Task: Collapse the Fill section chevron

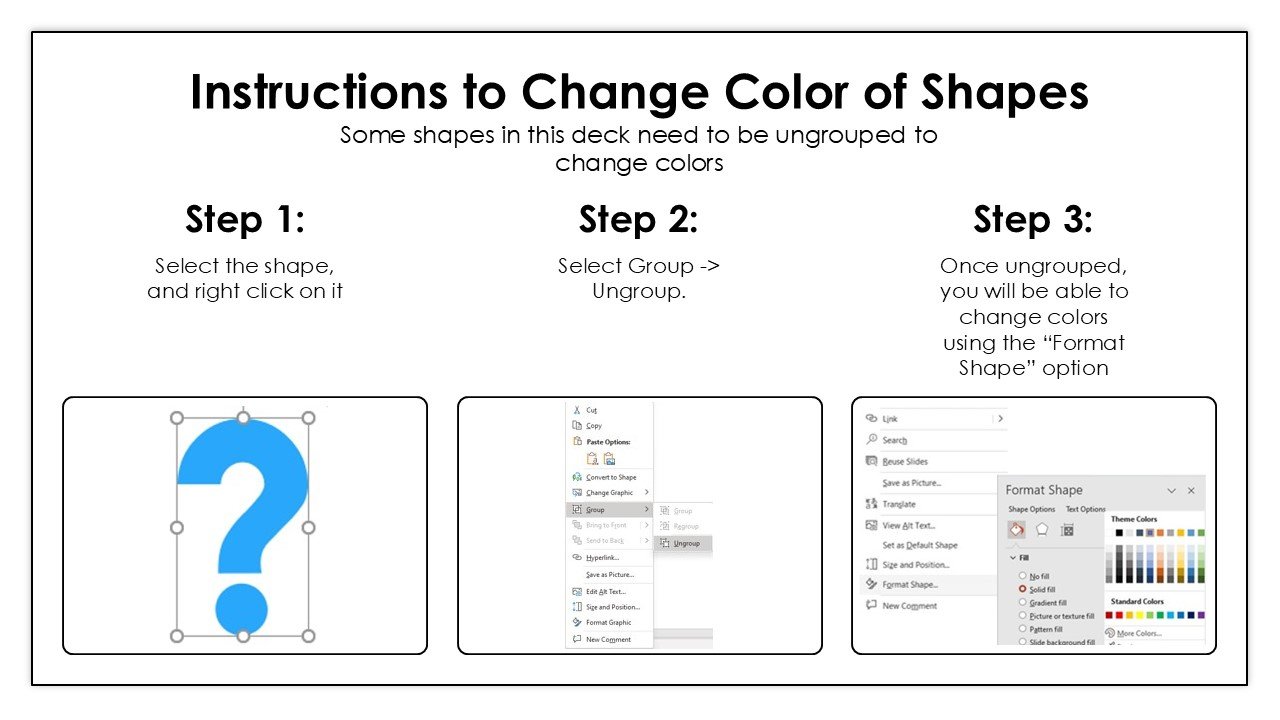Action: 1012,557
